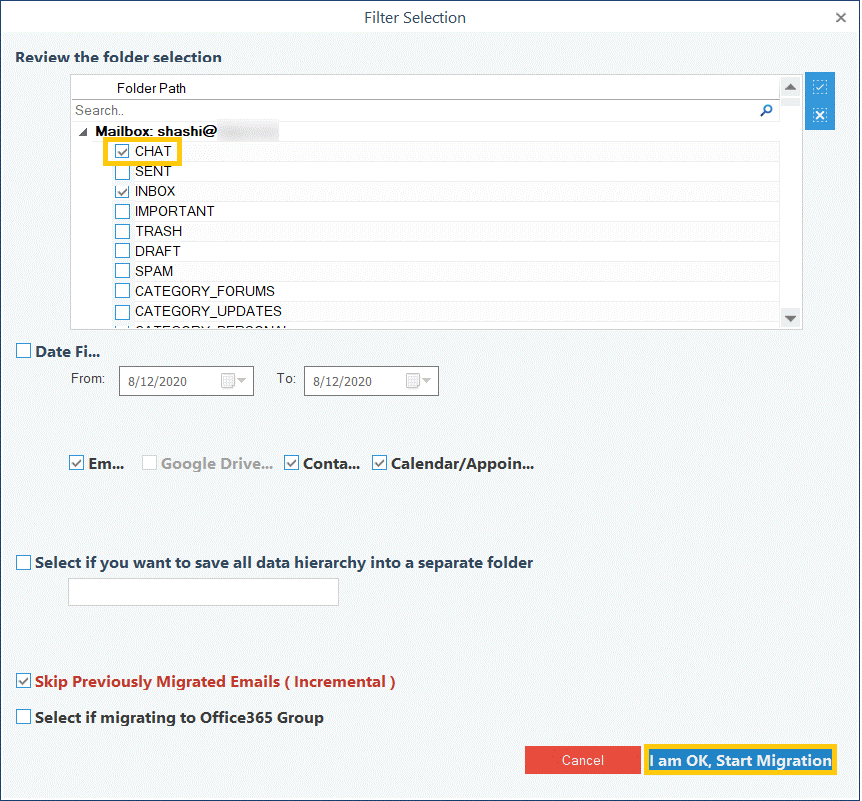
Task: Check the TRASH folder checkbox
Action: [x=122, y=231]
